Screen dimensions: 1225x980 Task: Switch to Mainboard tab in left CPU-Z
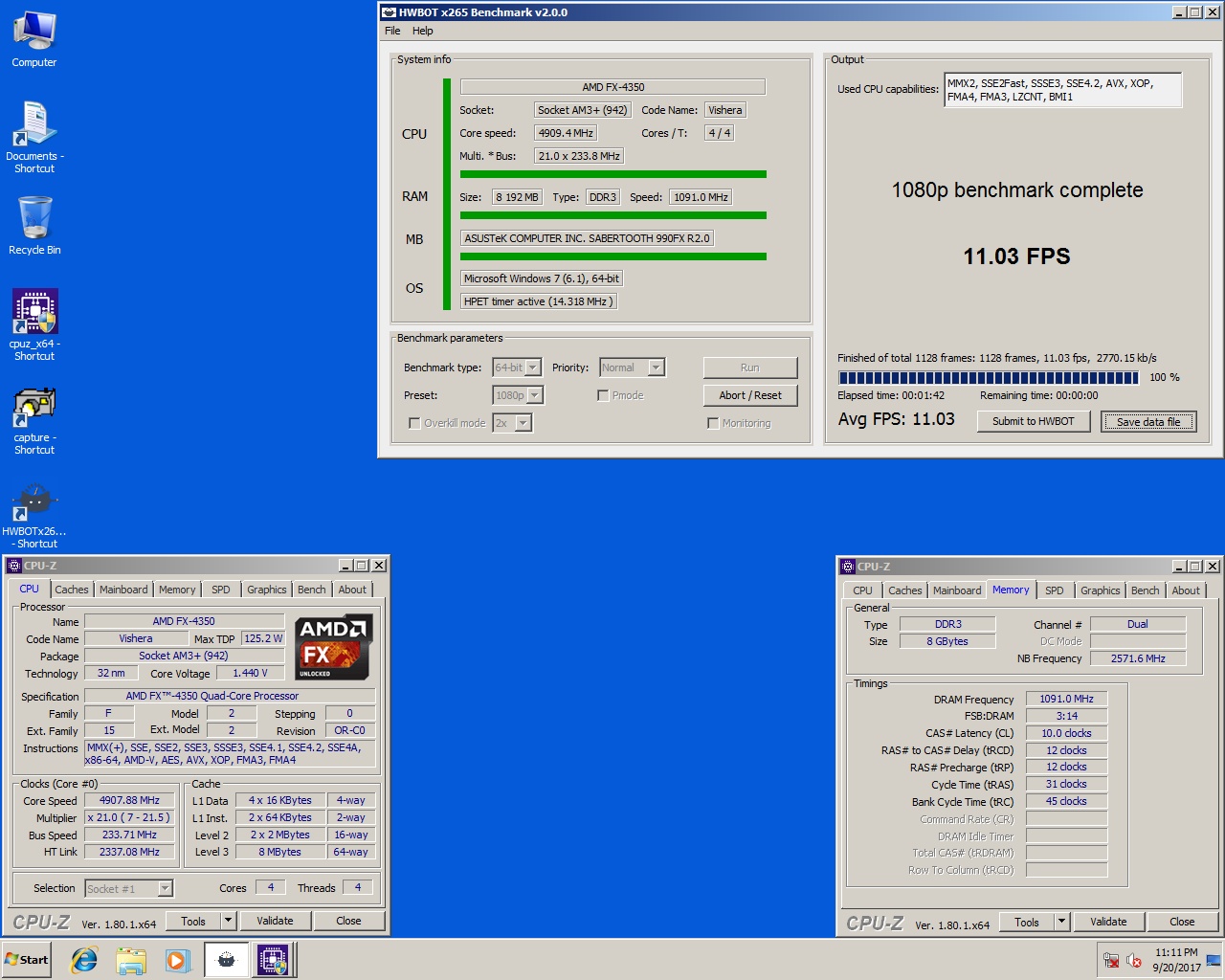(x=123, y=590)
